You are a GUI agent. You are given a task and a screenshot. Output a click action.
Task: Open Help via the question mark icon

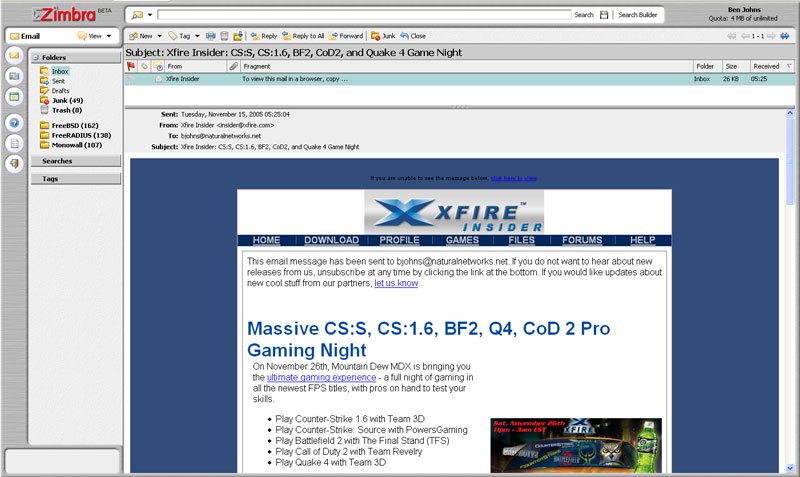14,123
